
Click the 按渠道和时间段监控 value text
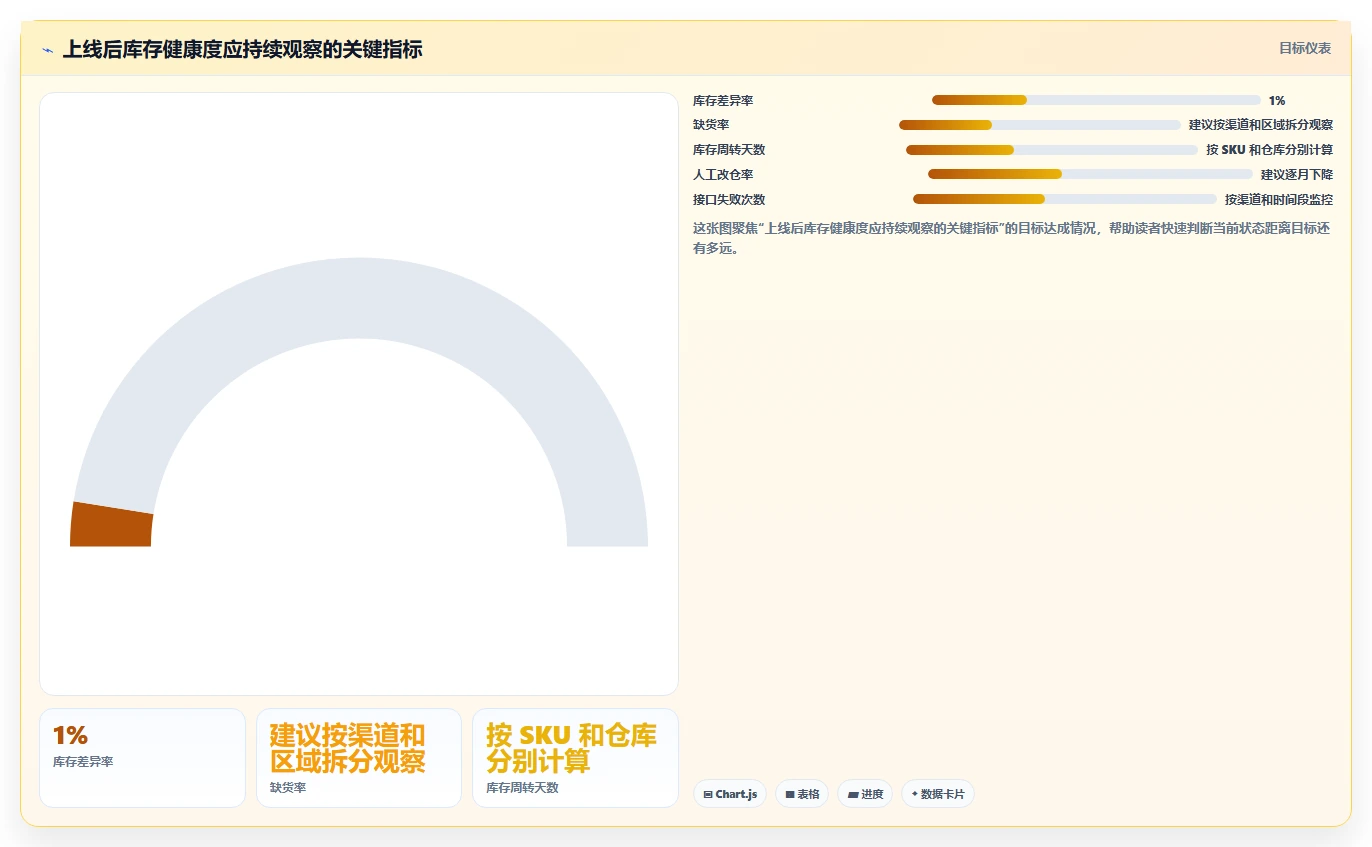coord(1279,200)
